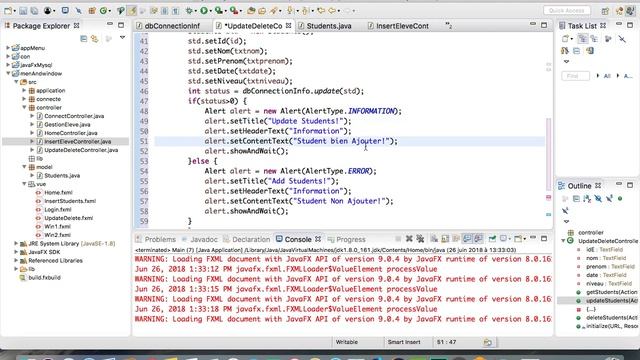This screenshot has height=360, width=640.
Task: Toggle Focus on Workweek in Task List
Action: click(608, 39)
